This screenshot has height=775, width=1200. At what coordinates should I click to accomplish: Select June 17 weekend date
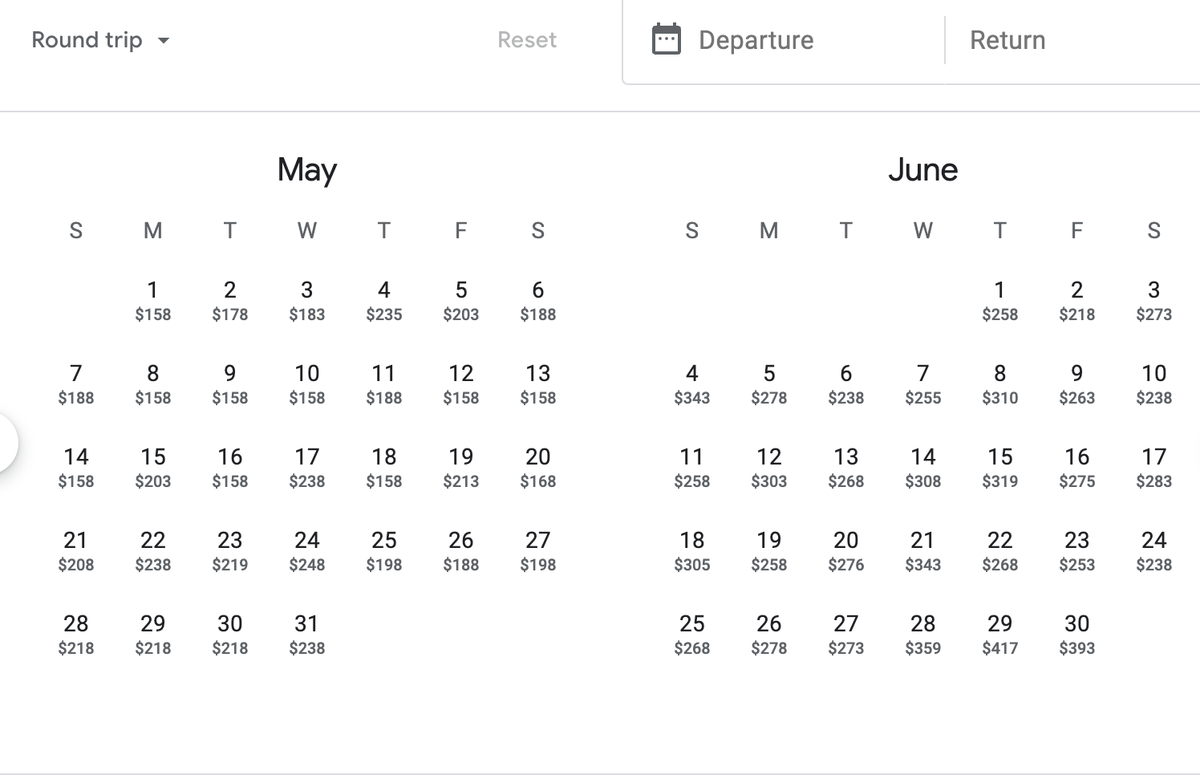click(x=1153, y=467)
